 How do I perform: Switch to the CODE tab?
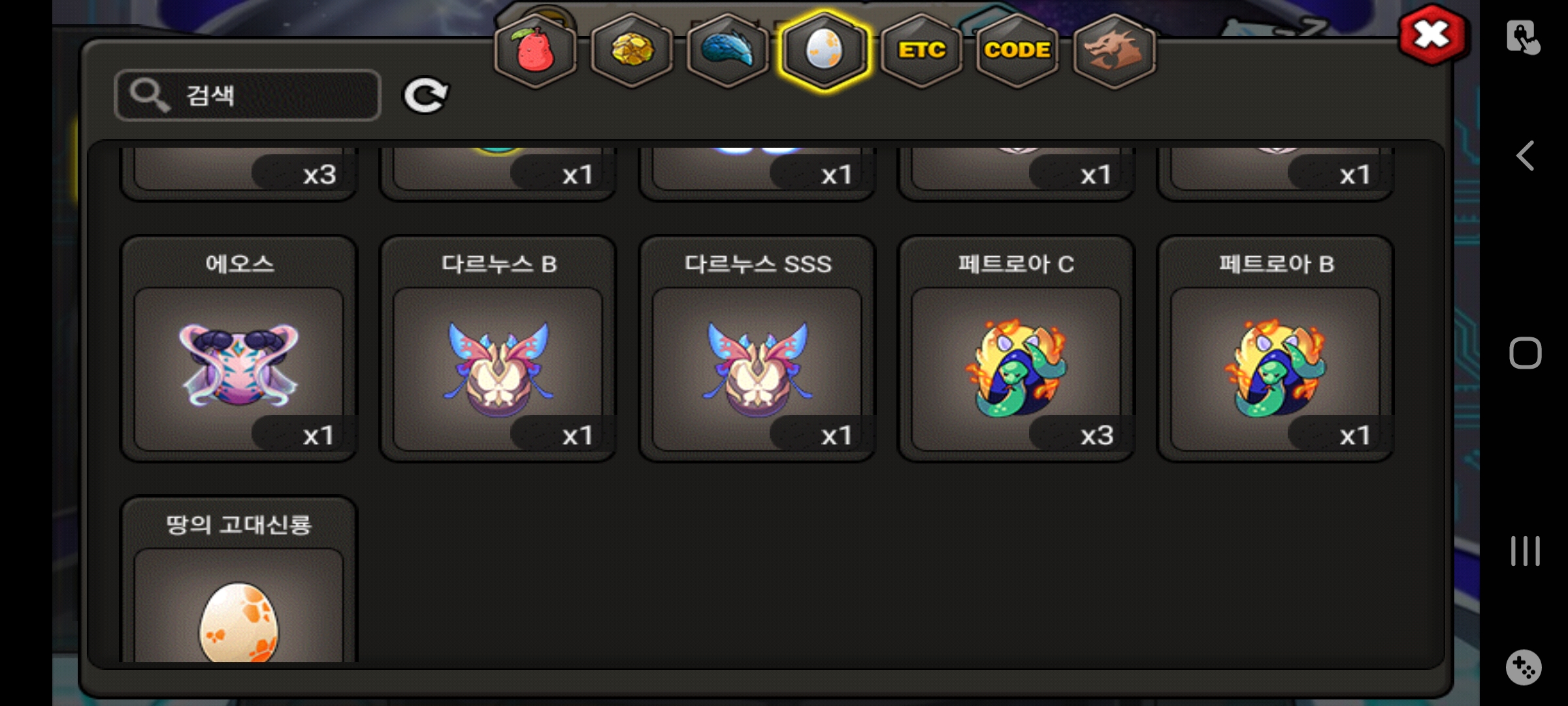point(1017,51)
